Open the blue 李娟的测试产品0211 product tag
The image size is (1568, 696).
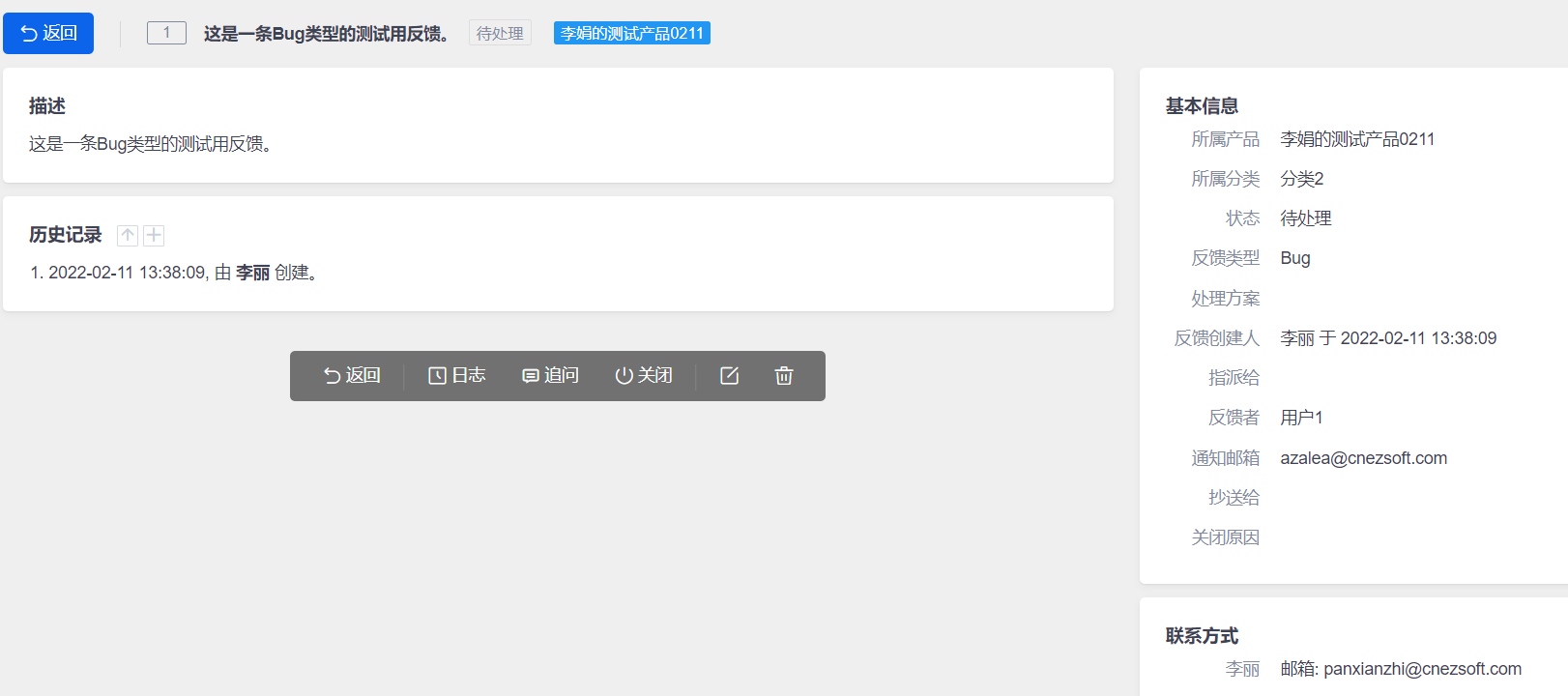(x=632, y=33)
